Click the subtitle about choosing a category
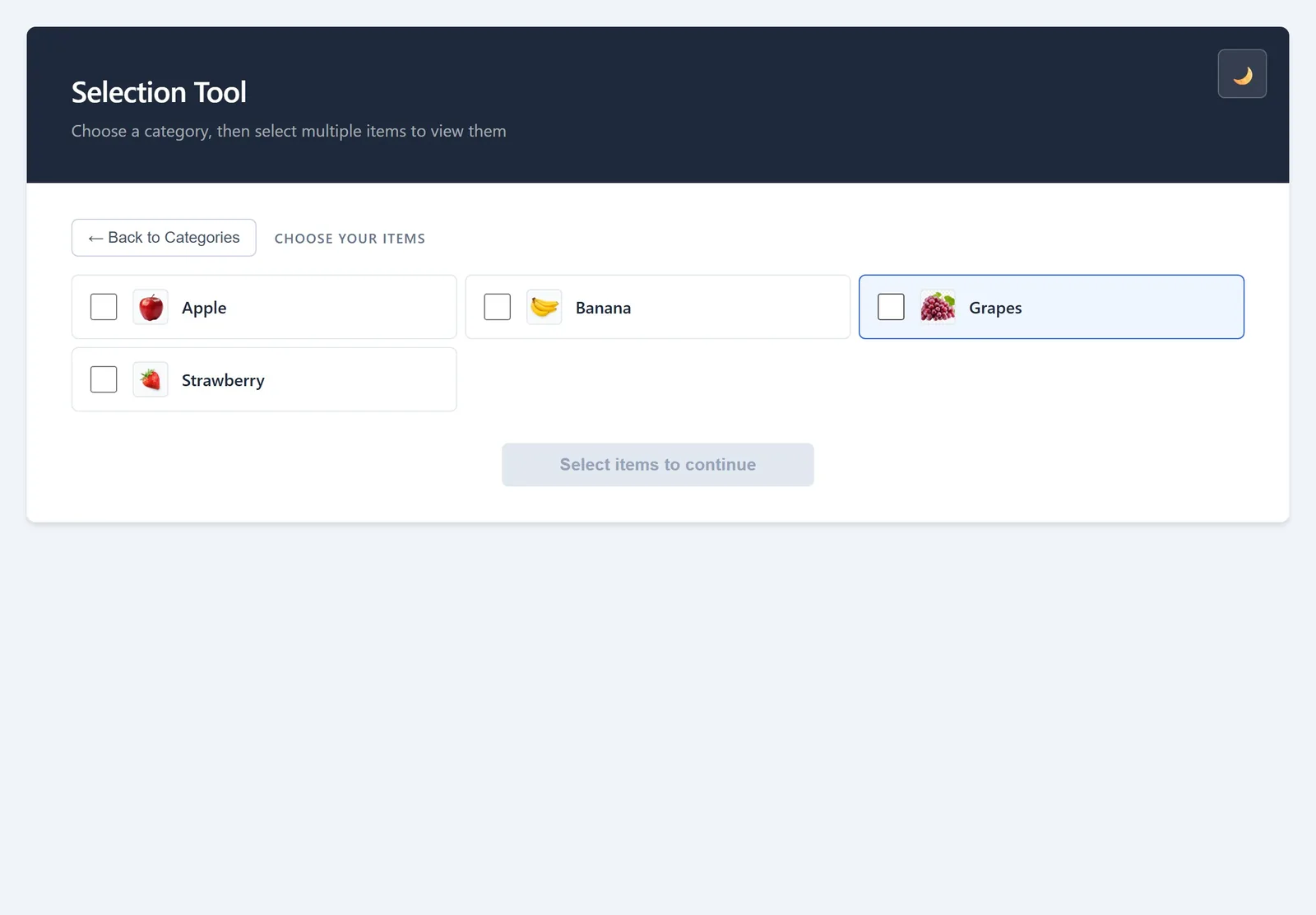1316x915 pixels. (289, 131)
